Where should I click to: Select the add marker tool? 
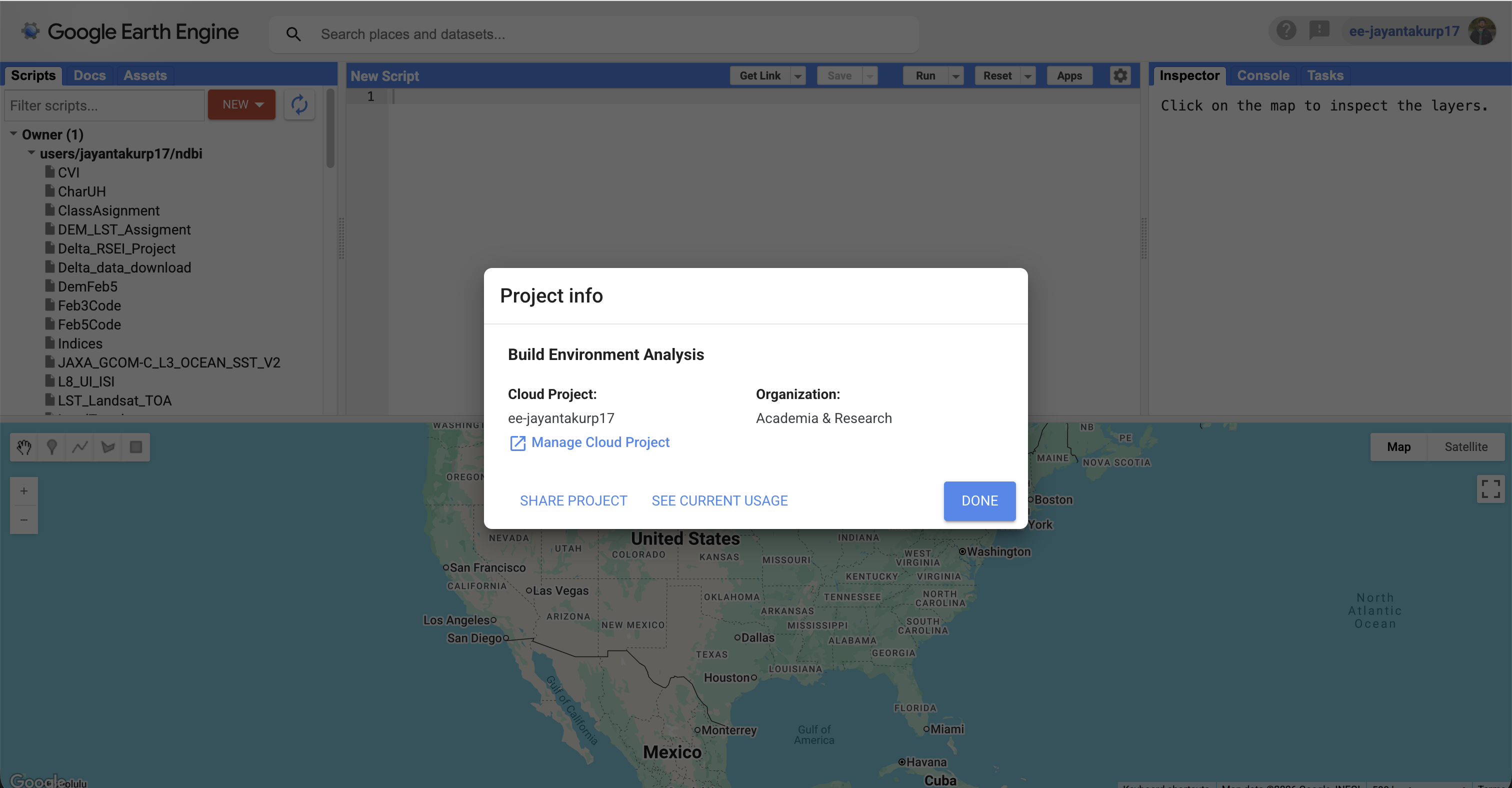coord(51,447)
